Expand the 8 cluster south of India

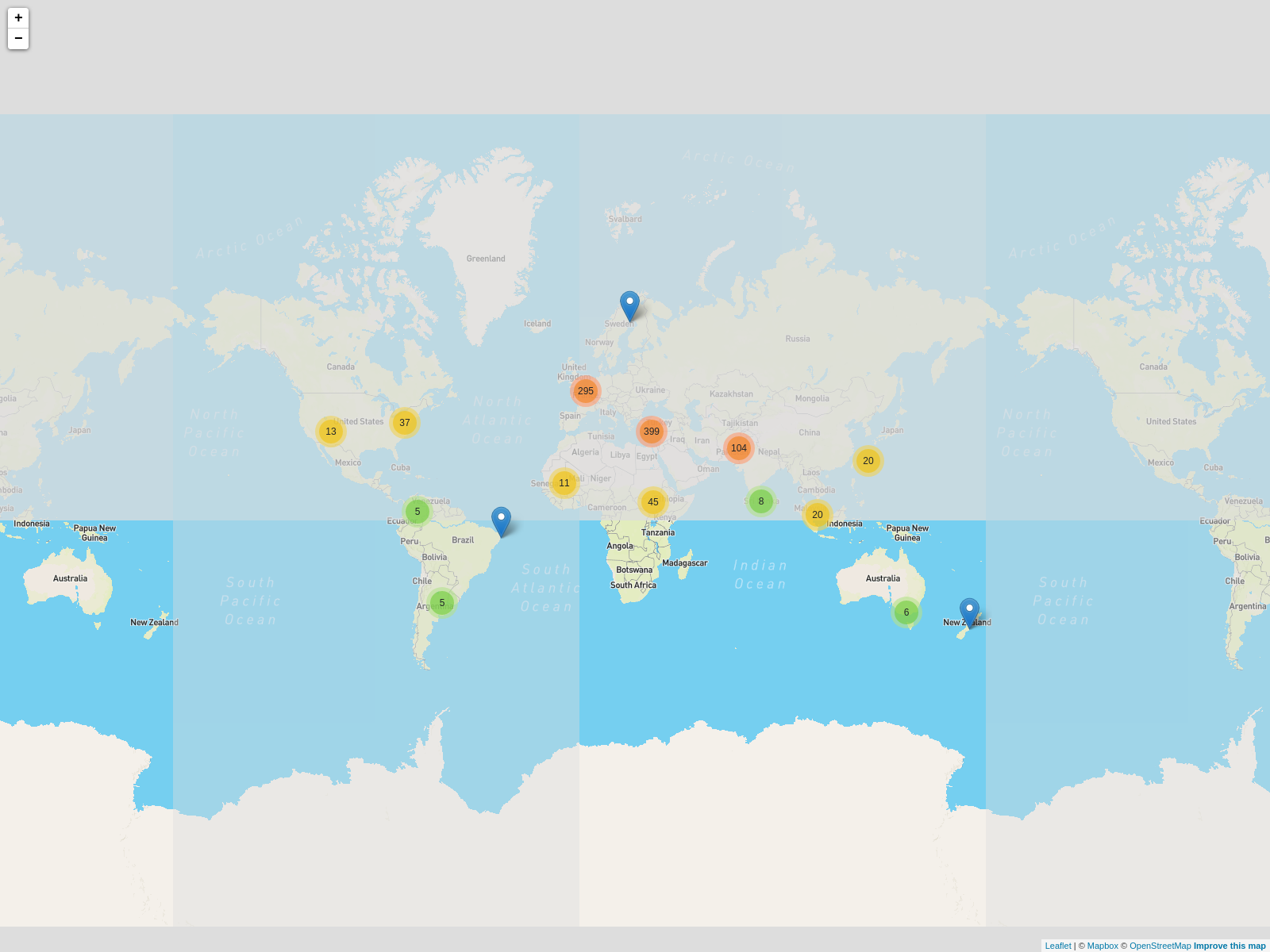tap(761, 501)
